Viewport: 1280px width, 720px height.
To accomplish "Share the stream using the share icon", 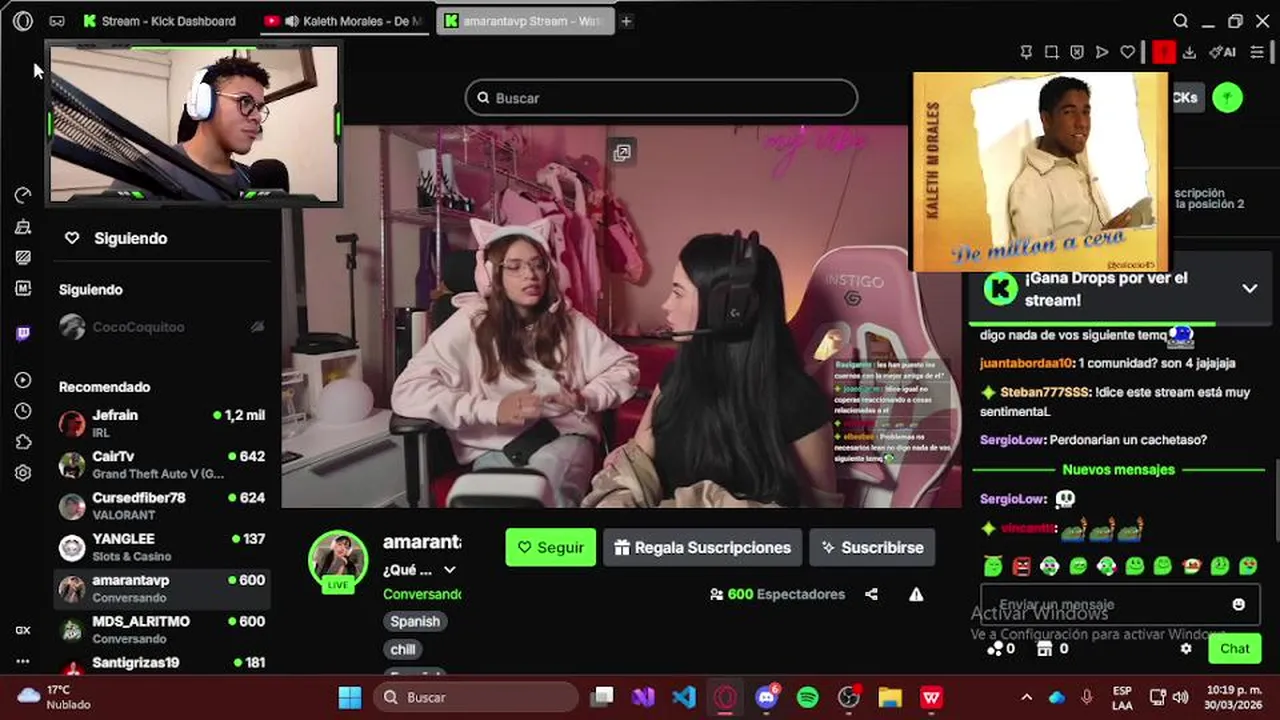I will (x=871, y=594).
